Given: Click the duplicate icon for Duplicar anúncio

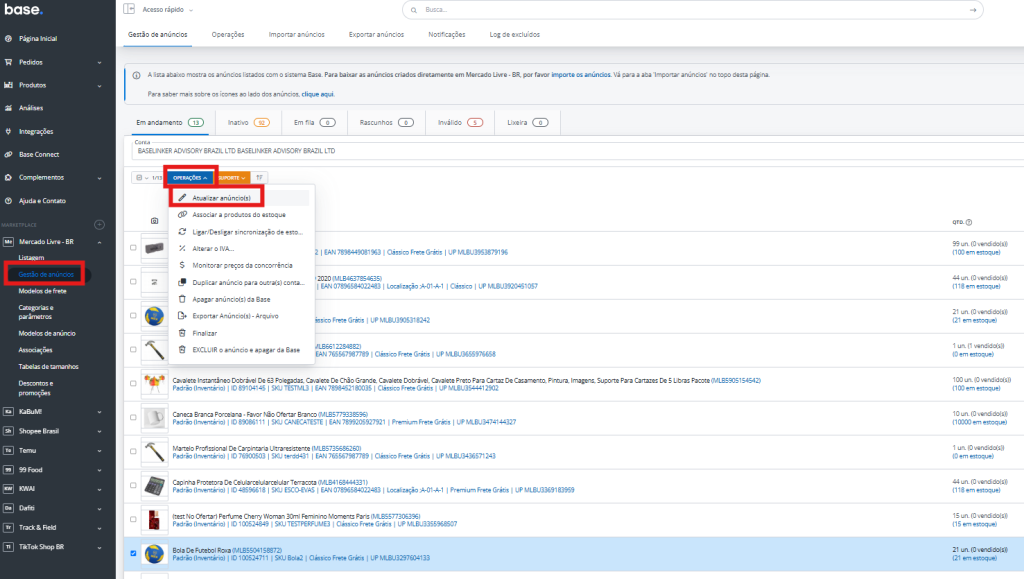Looking at the screenshot, I should click(x=182, y=282).
